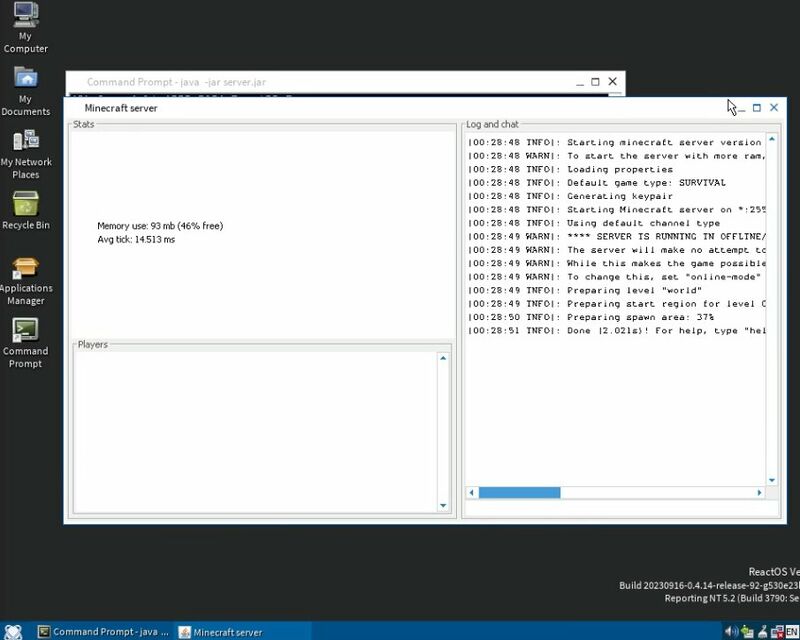This screenshot has width=800, height=640.
Task: Close the Minecraft server window
Action: click(x=774, y=108)
